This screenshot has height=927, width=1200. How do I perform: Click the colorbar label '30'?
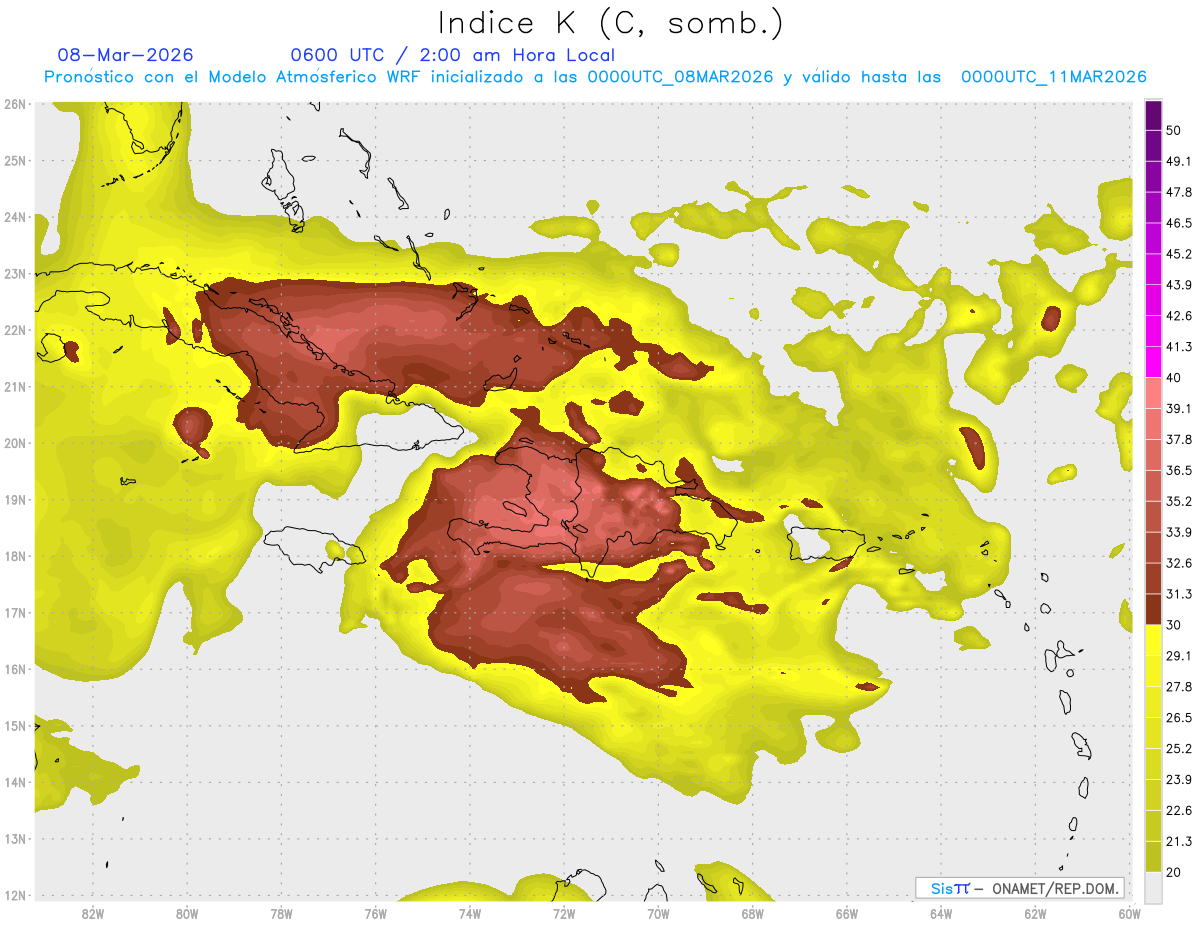(x=1174, y=625)
